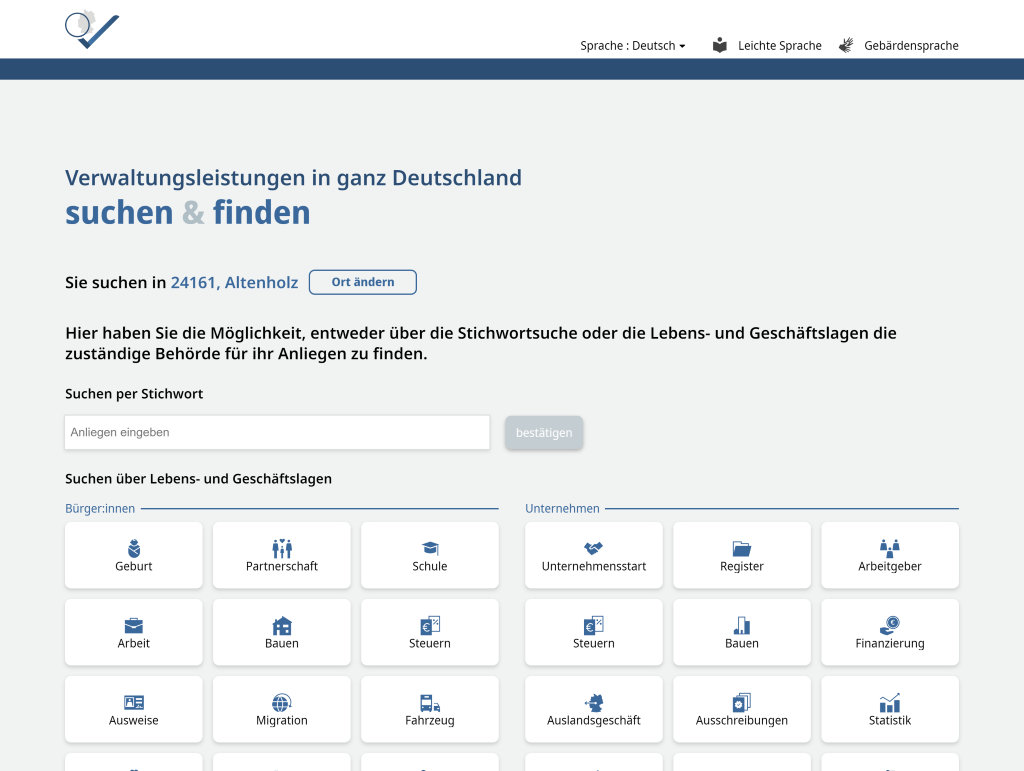This screenshot has width=1024, height=771.
Task: Select the Arbeitgeber people icon
Action: [889, 548]
